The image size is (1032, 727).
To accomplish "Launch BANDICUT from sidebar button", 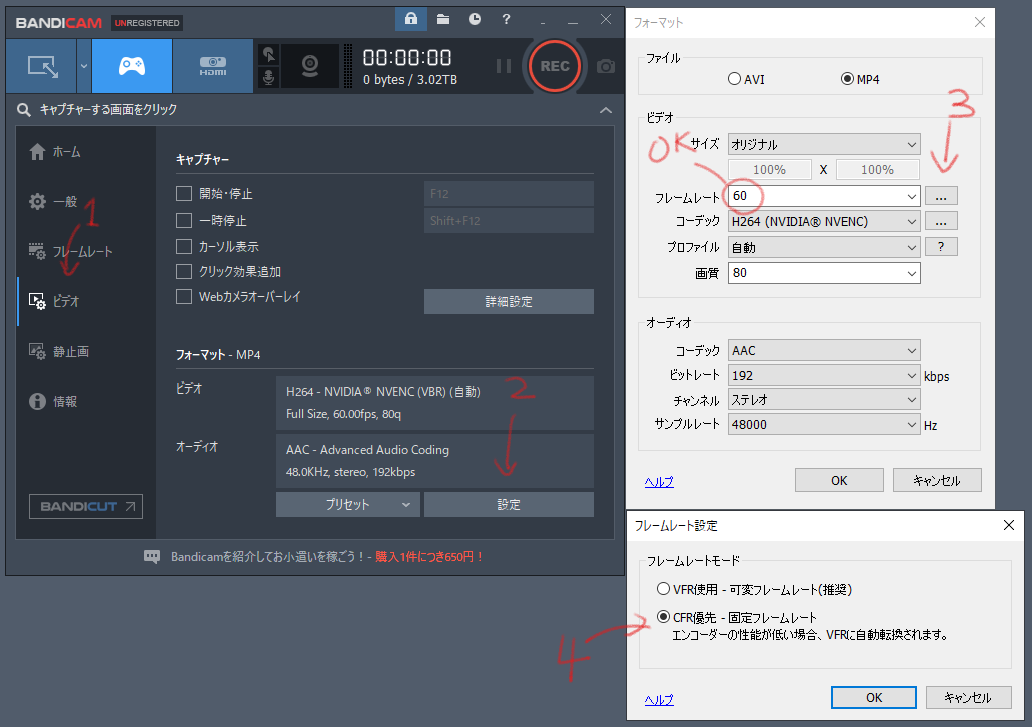I will [86, 507].
